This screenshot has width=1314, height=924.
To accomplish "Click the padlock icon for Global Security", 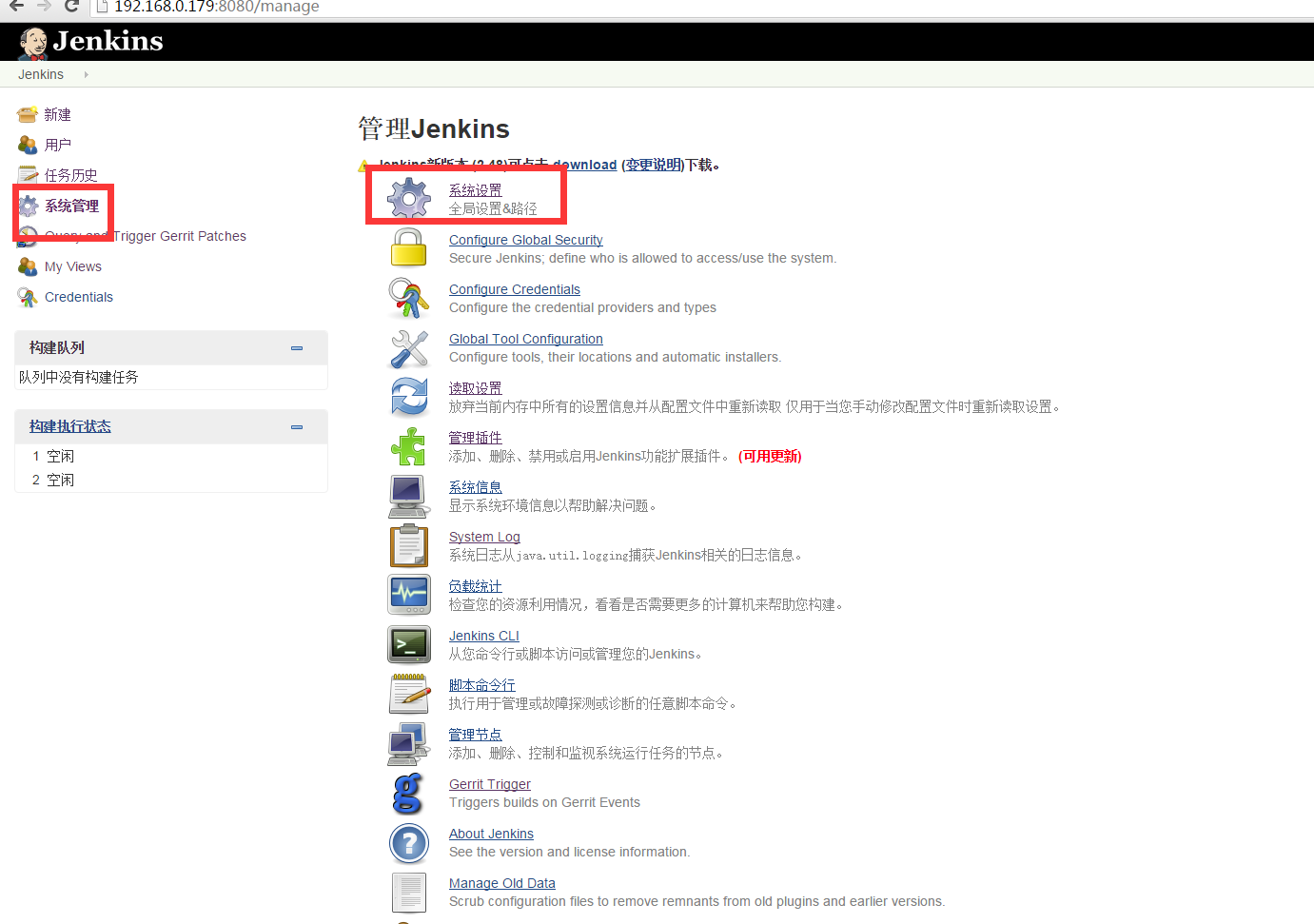I will click(409, 247).
